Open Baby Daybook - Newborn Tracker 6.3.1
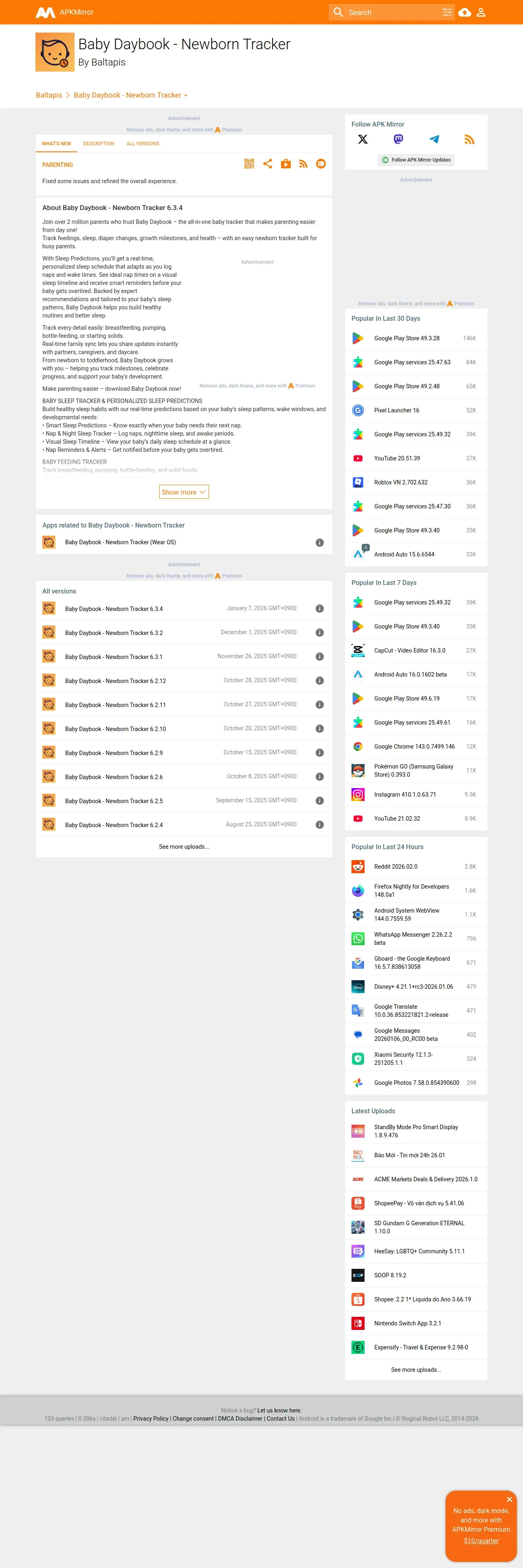The height and width of the screenshot is (1568, 523). click(114, 657)
